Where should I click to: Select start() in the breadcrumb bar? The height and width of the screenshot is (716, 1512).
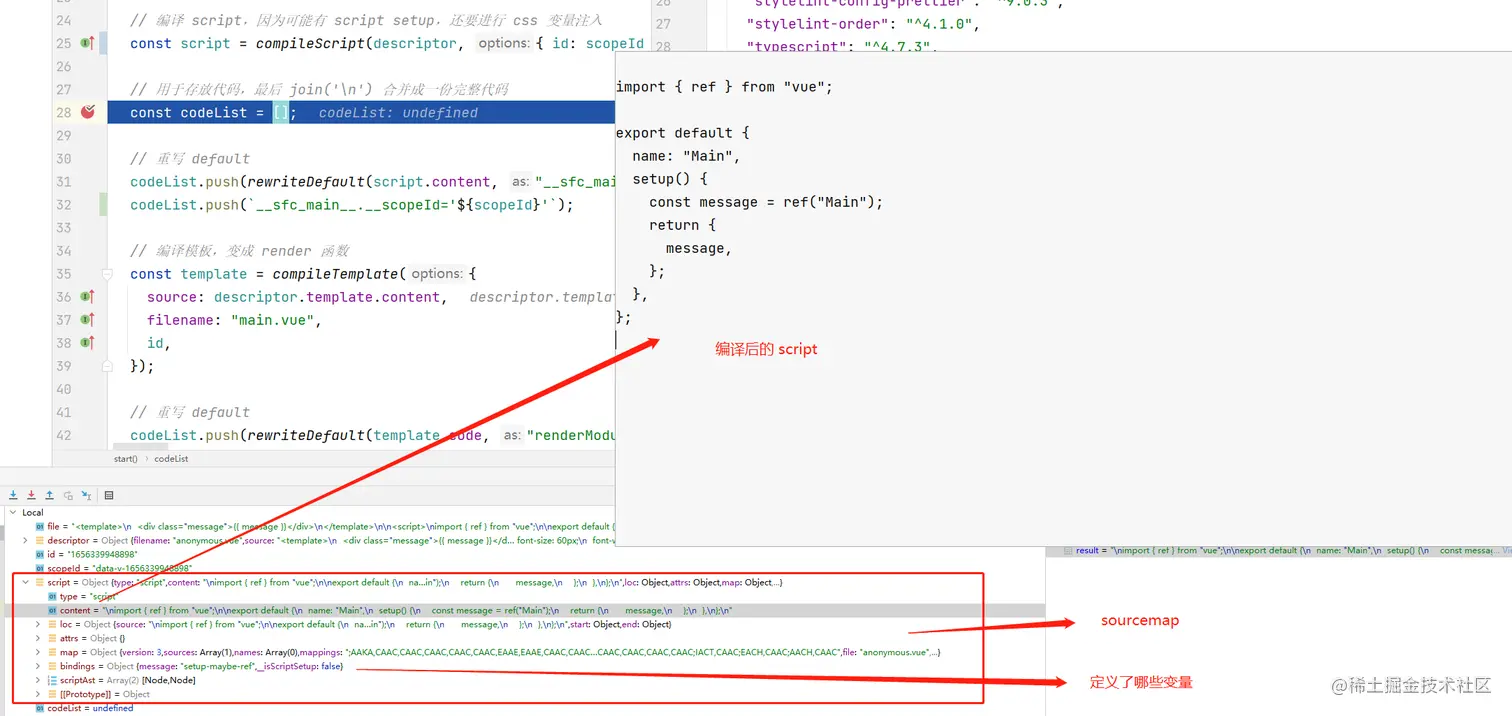pos(126,459)
